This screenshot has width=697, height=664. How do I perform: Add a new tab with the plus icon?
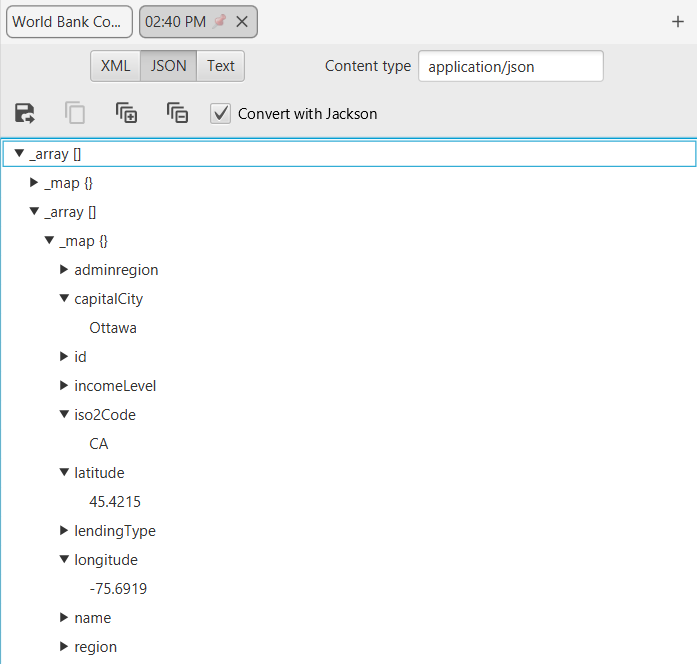click(x=677, y=21)
